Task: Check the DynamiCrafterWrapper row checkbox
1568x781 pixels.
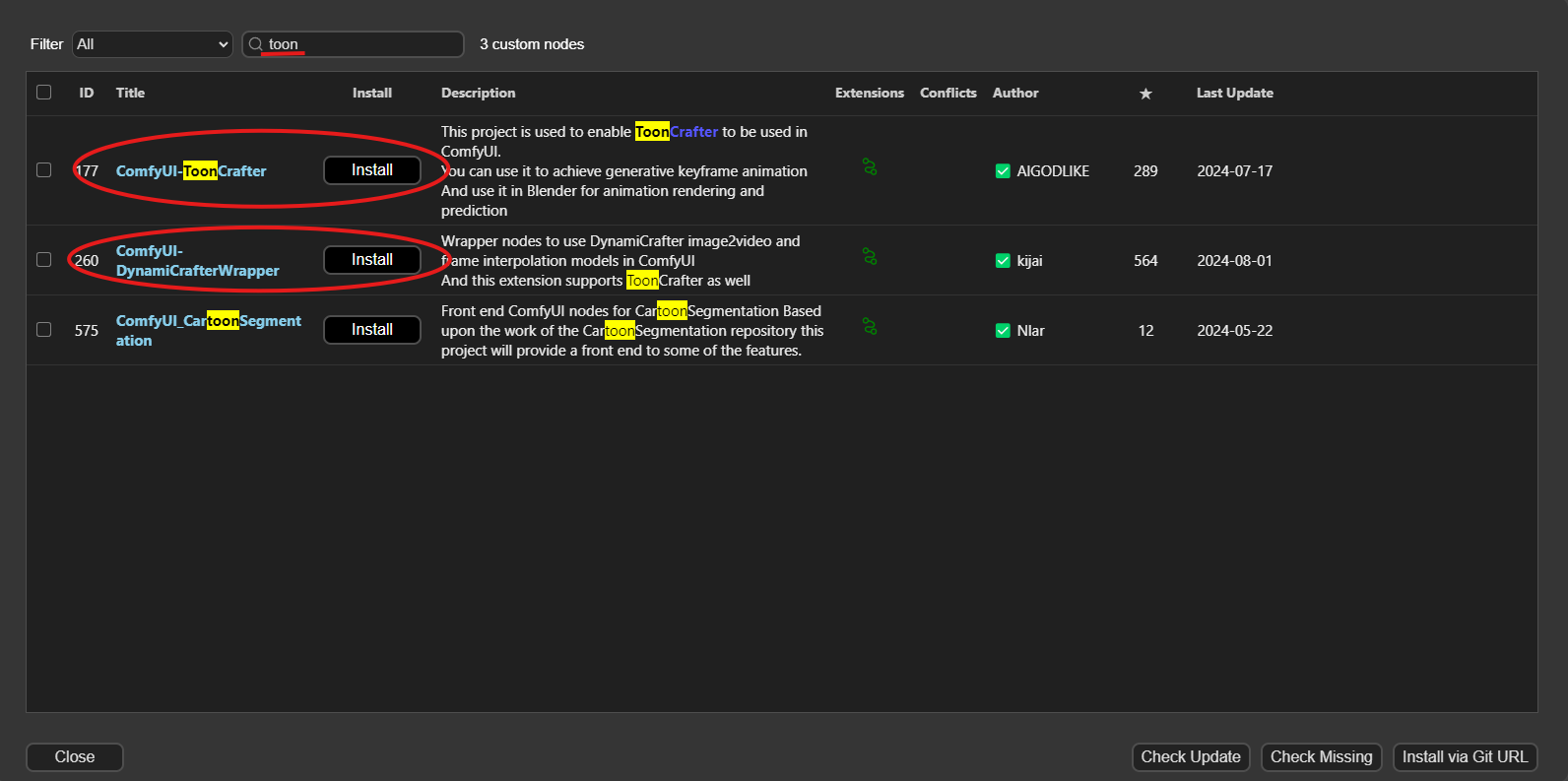Action: click(x=43, y=260)
